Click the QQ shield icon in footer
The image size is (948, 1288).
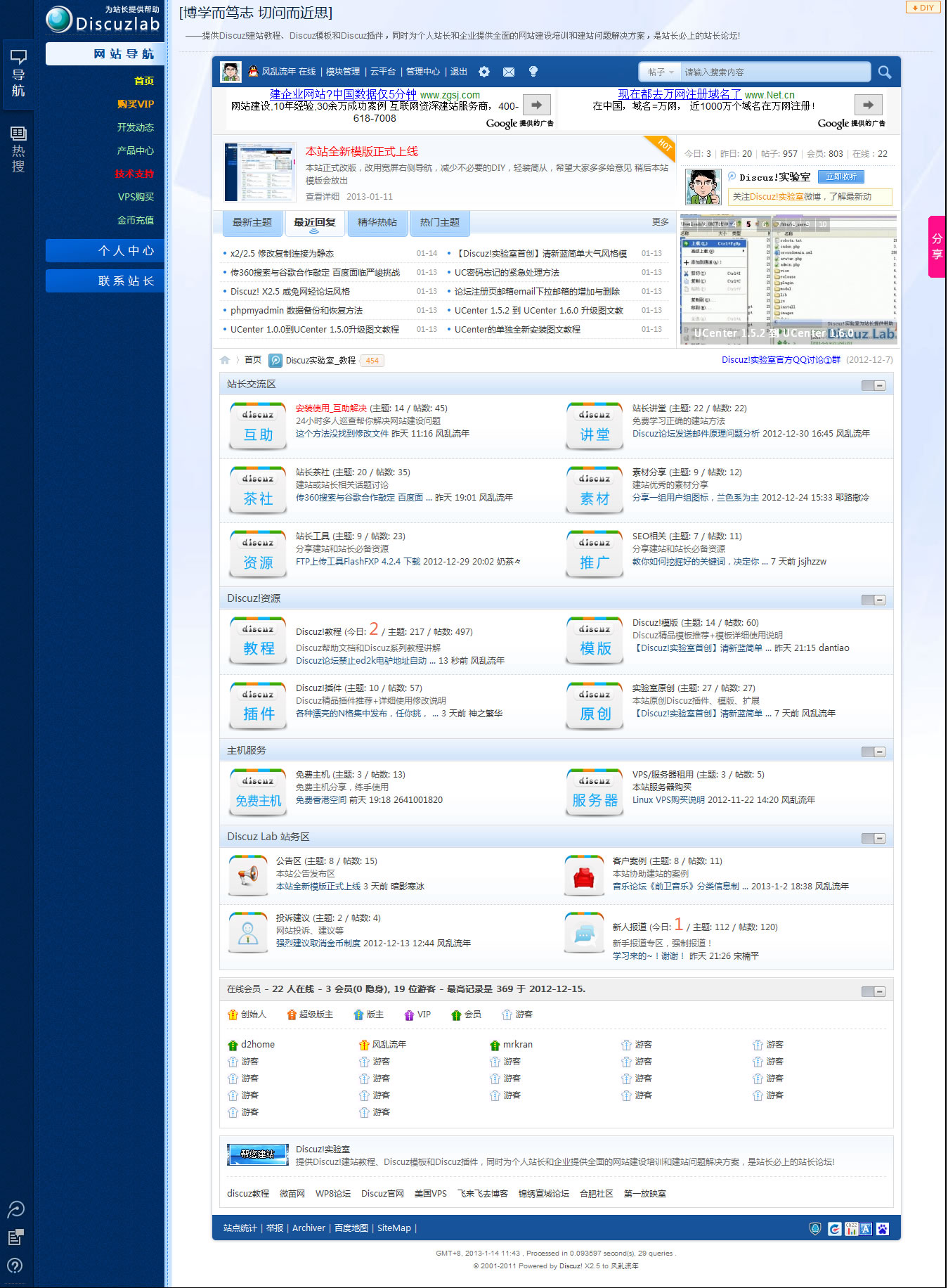[815, 1229]
